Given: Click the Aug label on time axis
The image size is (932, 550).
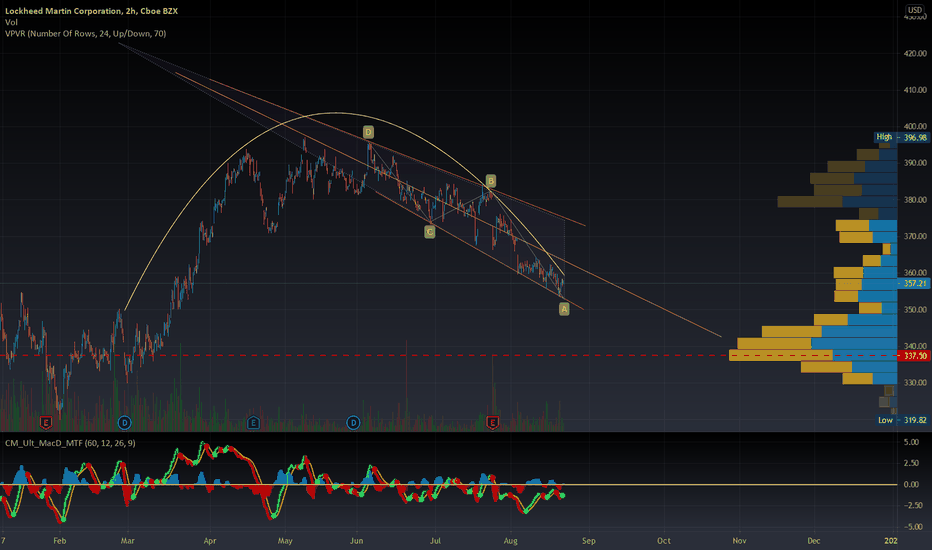Looking at the screenshot, I should click(511, 540).
